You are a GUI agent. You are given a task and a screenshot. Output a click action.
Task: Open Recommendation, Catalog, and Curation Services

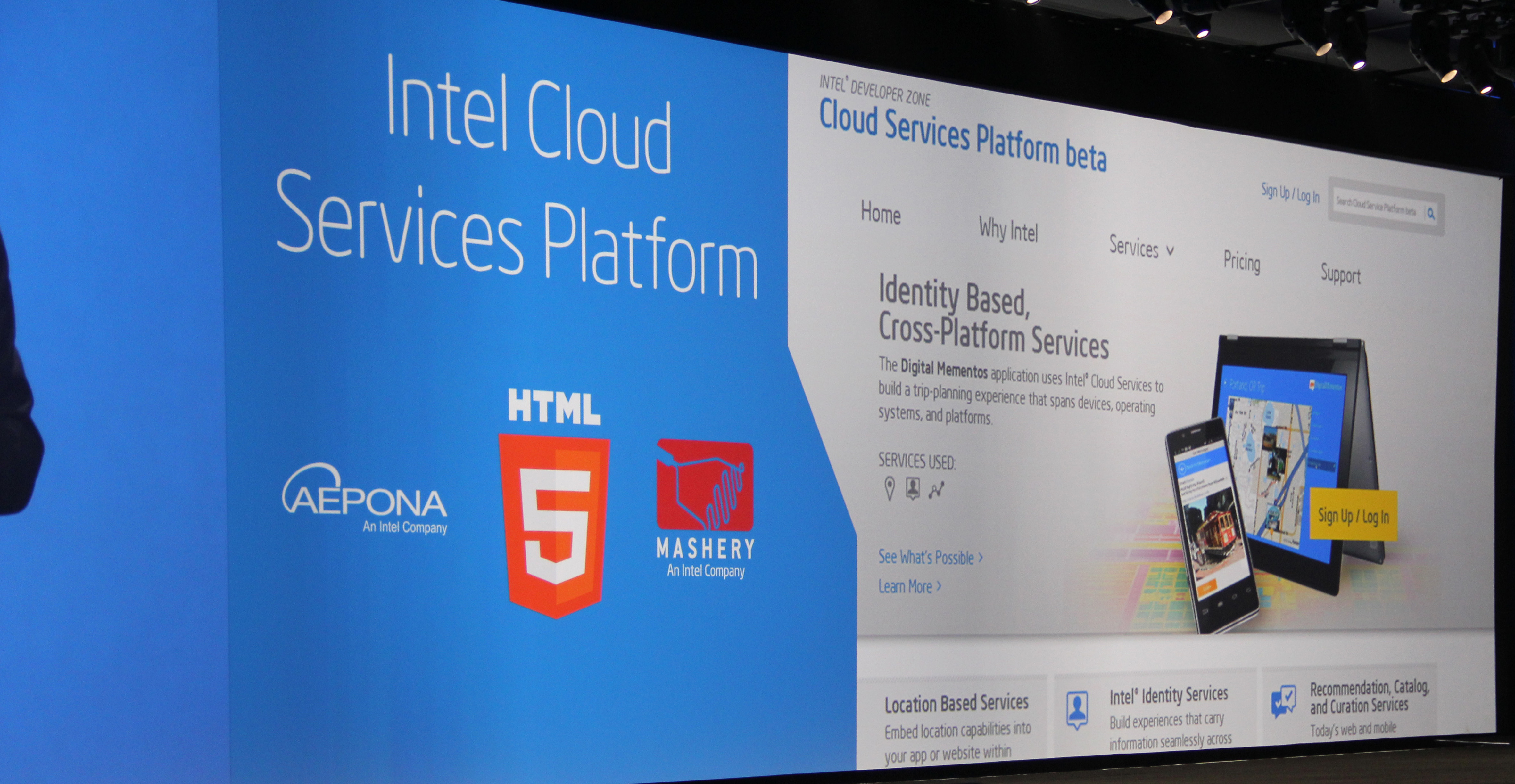[1369, 697]
